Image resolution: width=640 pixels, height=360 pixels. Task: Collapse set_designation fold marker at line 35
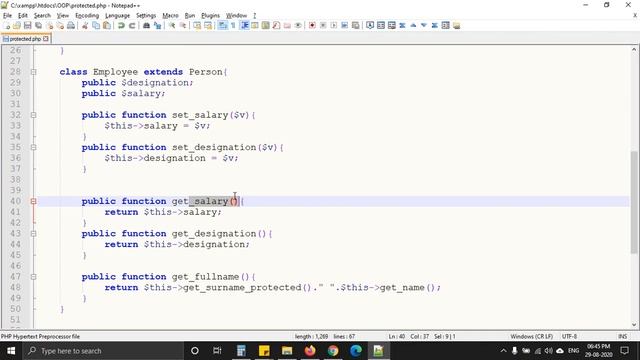point(33,147)
